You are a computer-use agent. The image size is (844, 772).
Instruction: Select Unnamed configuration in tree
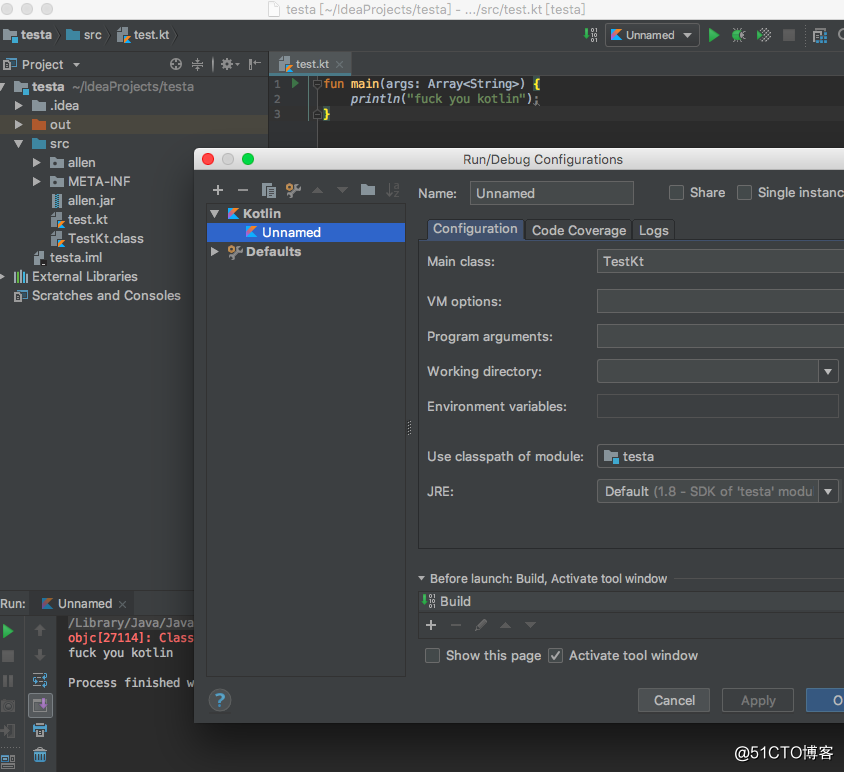click(x=306, y=233)
